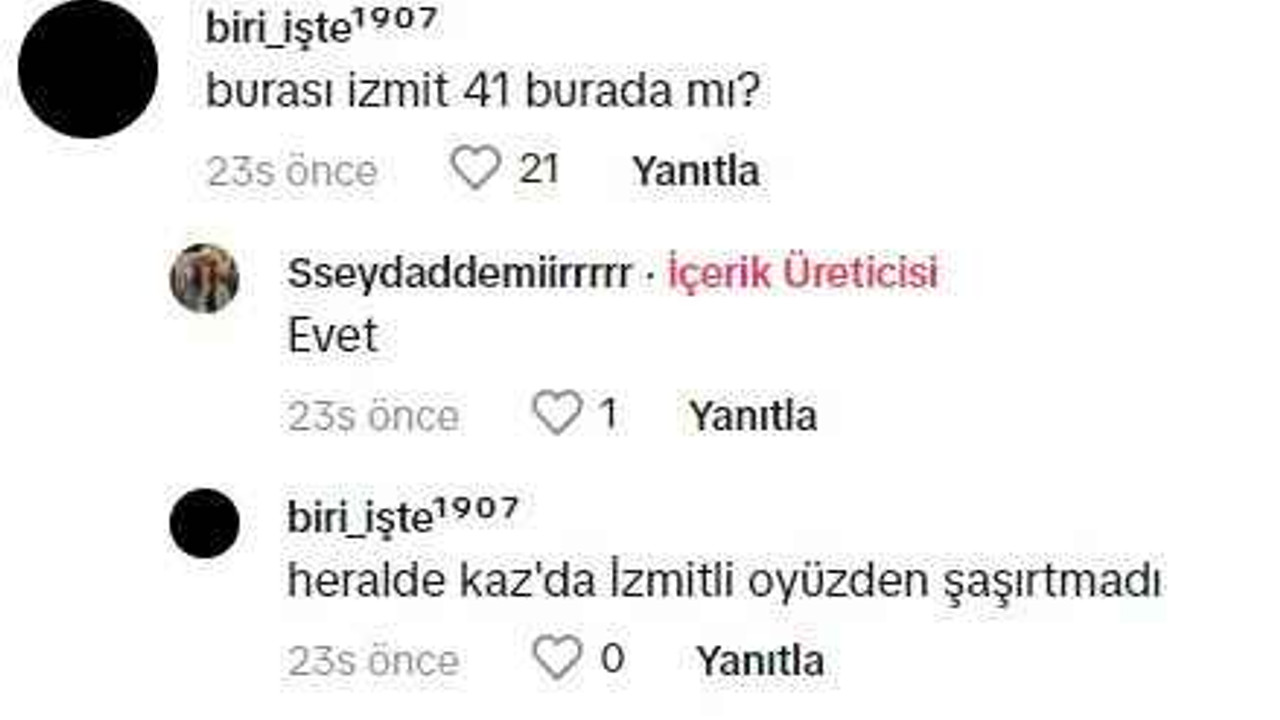
Task: Like the "burası izmit 41 burada mı?" comment
Action: pos(475,168)
